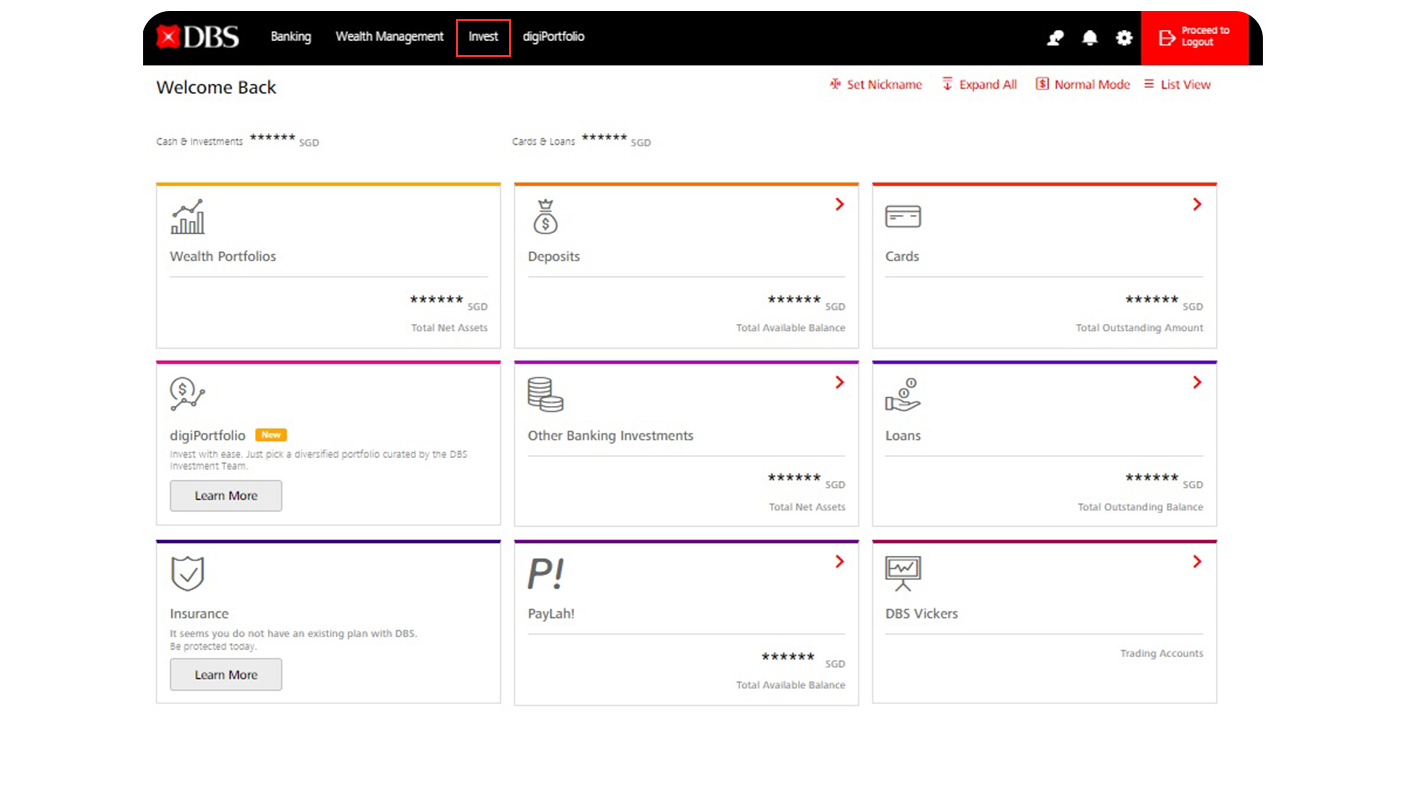Click the Cards & Loans masked amount
Image resolution: width=1406 pixels, height=810 pixels.
tap(604, 138)
